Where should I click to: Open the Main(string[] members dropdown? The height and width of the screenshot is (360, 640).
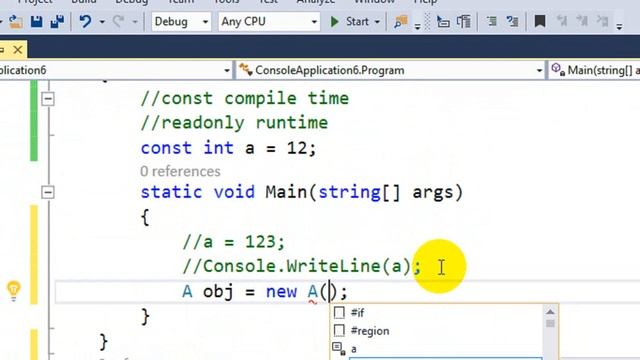pyautogui.click(x=594, y=70)
